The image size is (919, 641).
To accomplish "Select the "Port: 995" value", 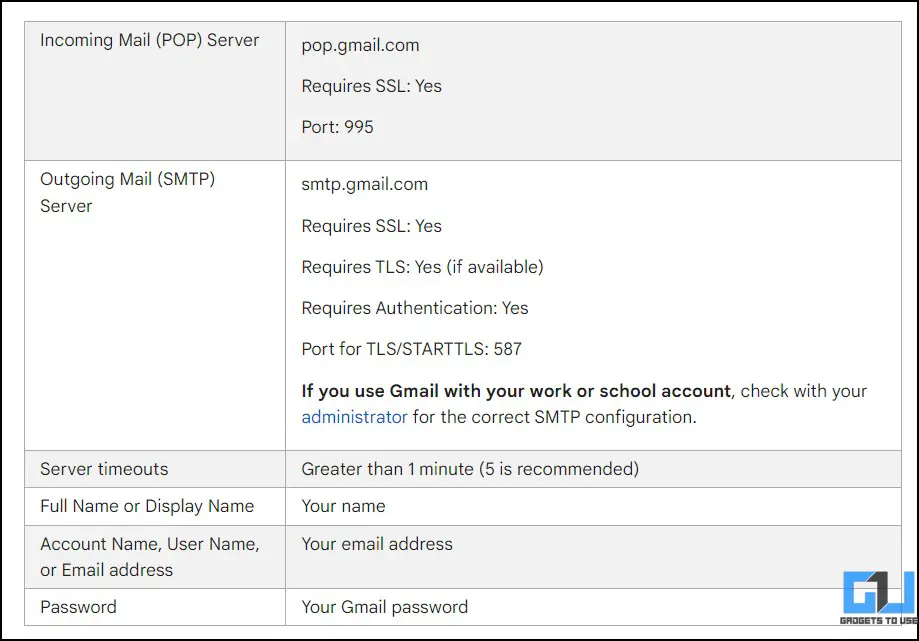I will tap(338, 127).
